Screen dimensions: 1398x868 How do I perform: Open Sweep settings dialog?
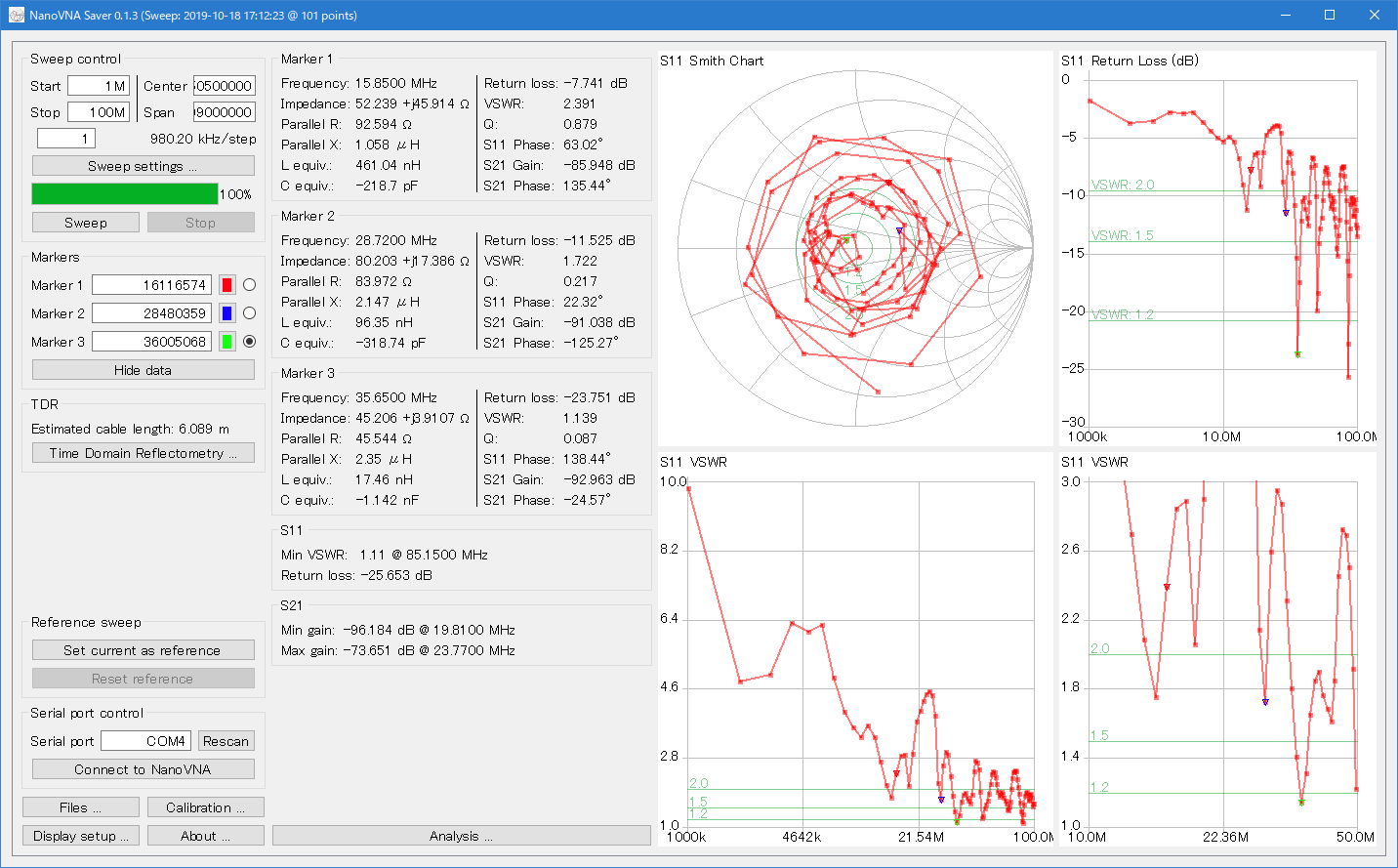point(143,166)
